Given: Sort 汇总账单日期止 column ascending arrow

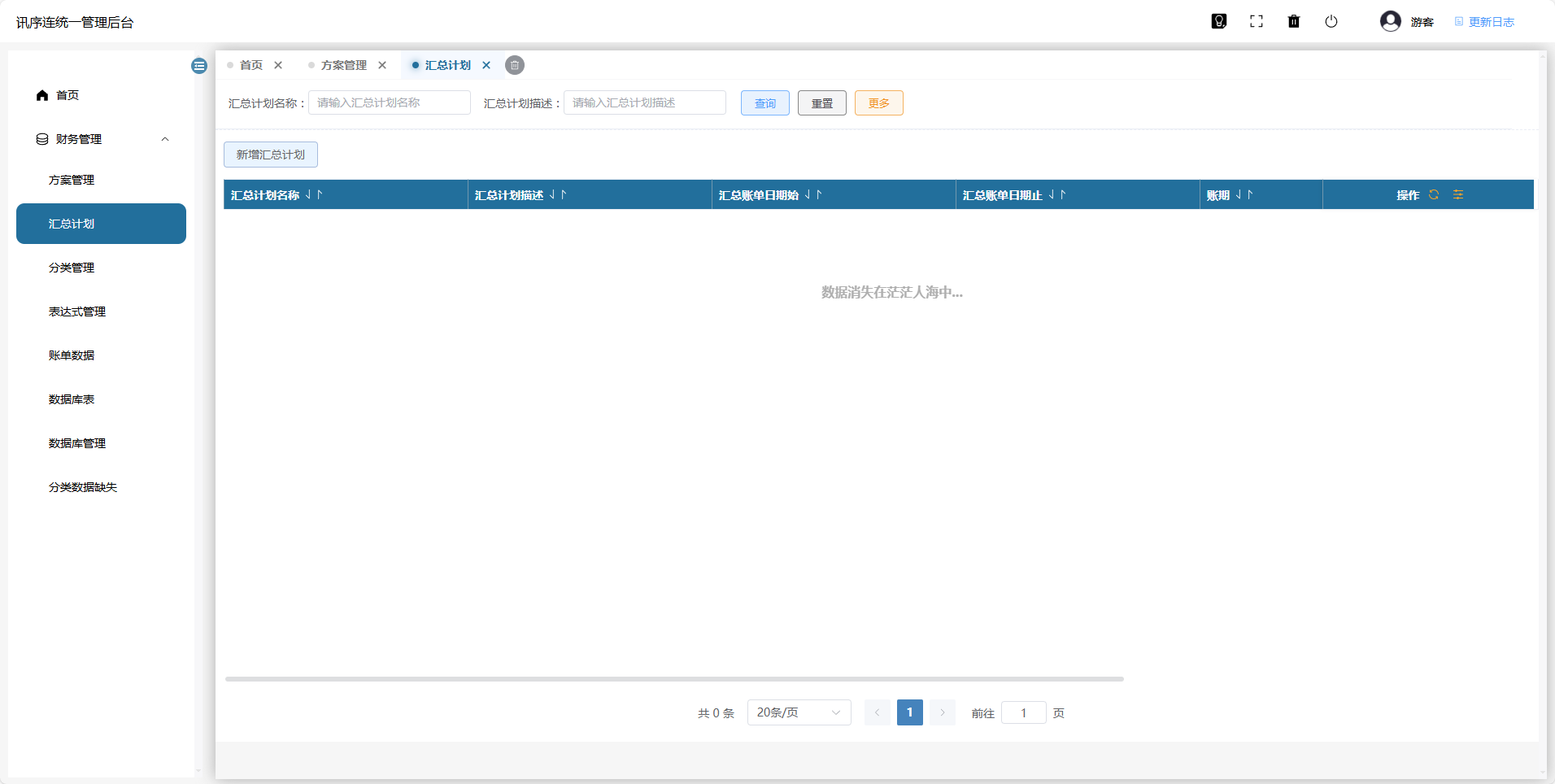Looking at the screenshot, I should coord(1063,194).
